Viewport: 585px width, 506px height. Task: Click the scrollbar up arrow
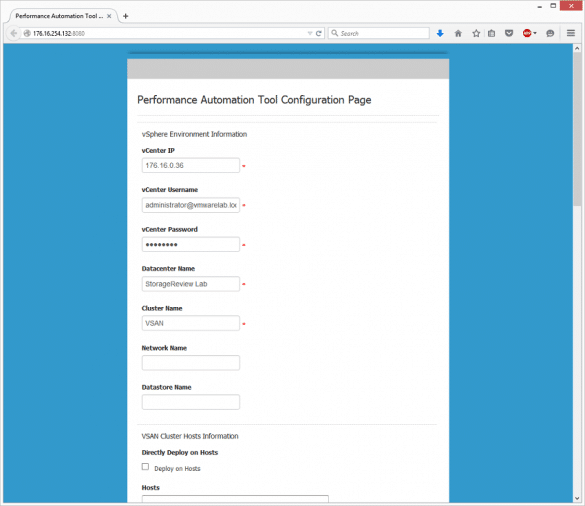[577, 48]
